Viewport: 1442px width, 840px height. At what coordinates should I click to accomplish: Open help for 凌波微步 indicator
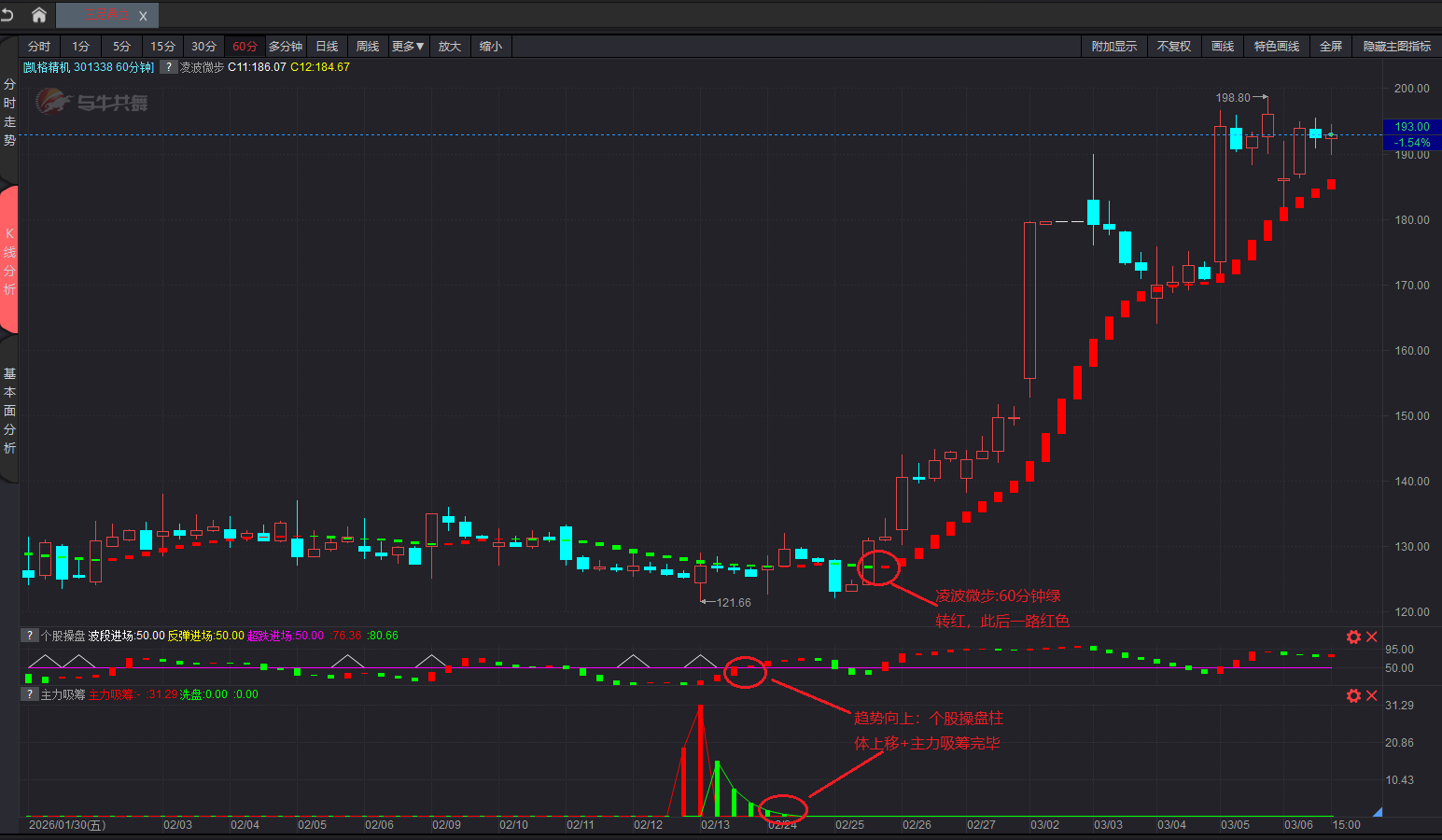(x=168, y=67)
